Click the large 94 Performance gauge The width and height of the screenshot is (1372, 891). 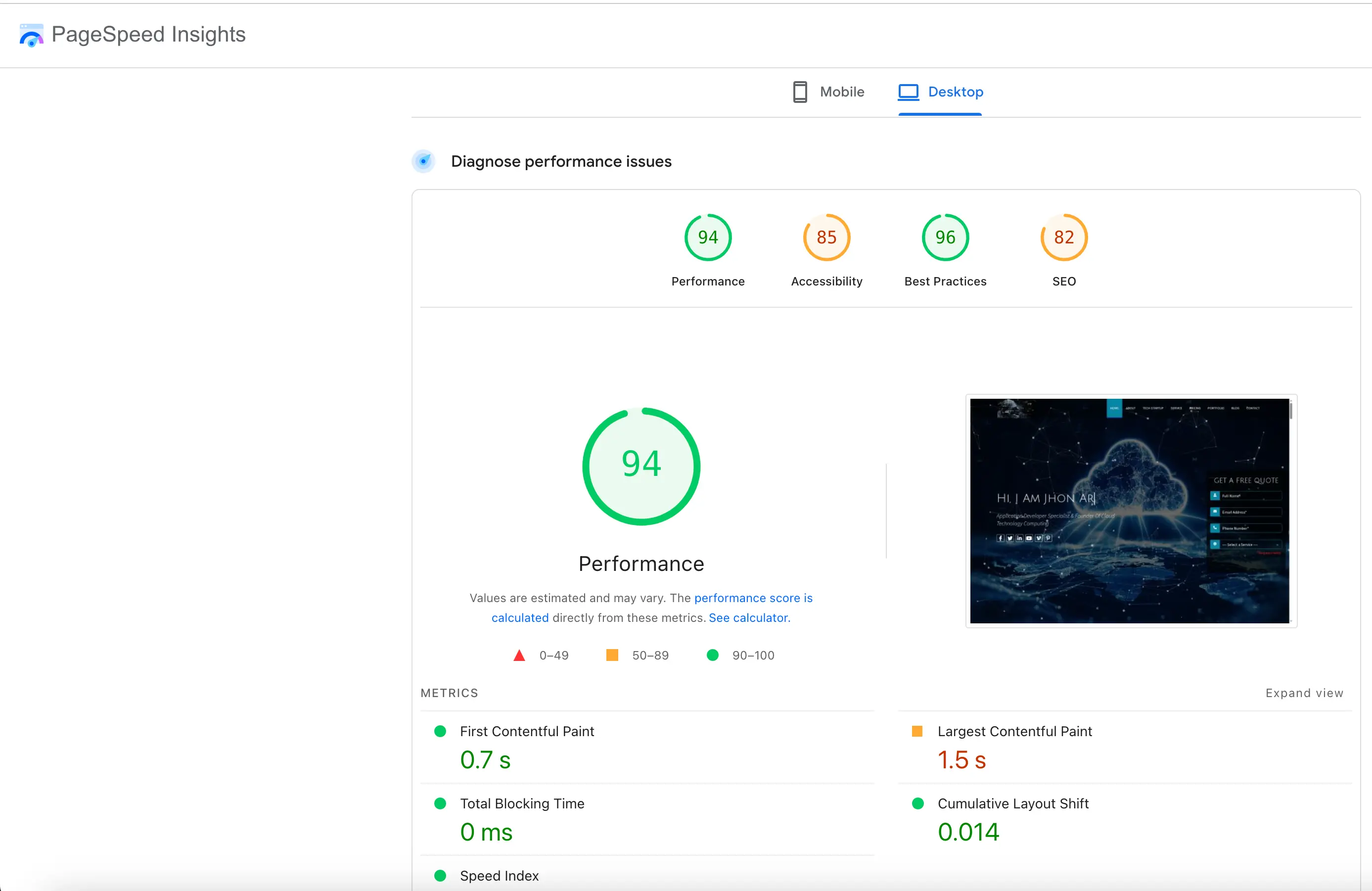coord(641,466)
